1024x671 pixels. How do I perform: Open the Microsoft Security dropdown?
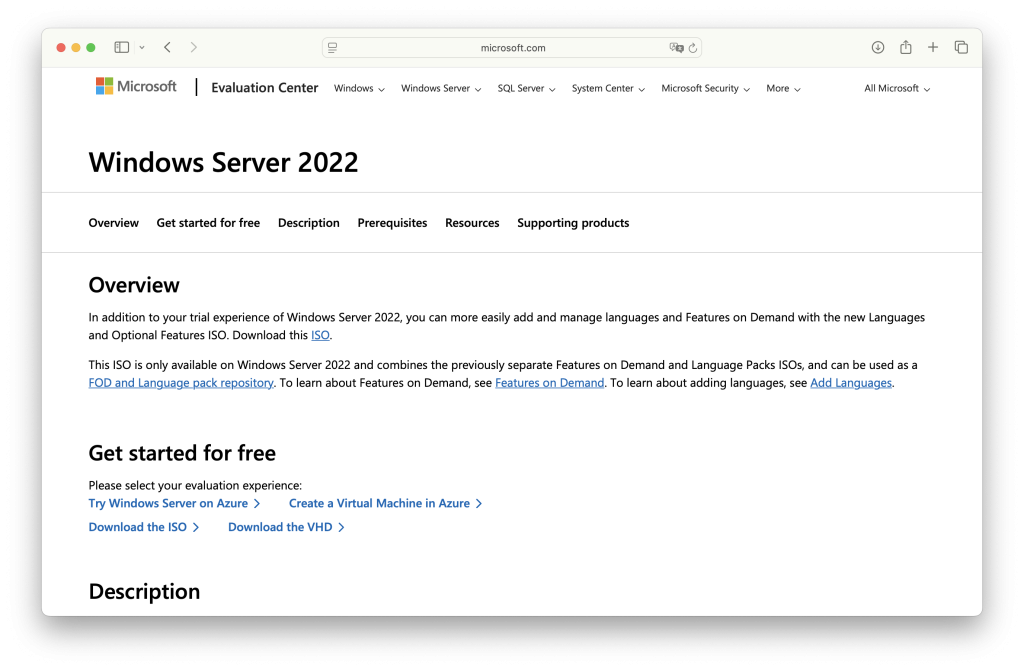coord(705,88)
